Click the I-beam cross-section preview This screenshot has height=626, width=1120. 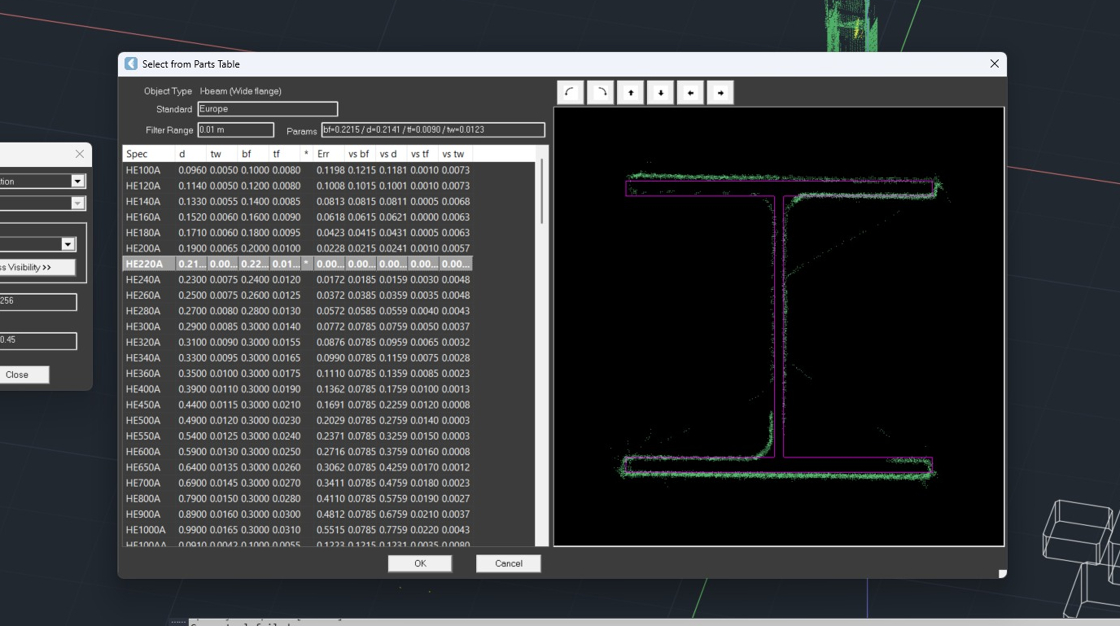[x=779, y=327]
